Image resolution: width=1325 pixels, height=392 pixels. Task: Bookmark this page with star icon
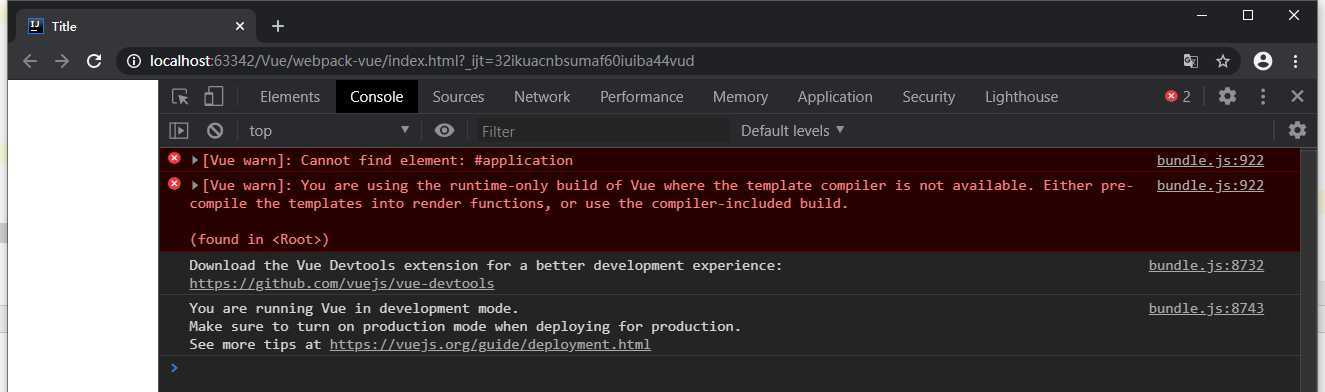[1223, 61]
